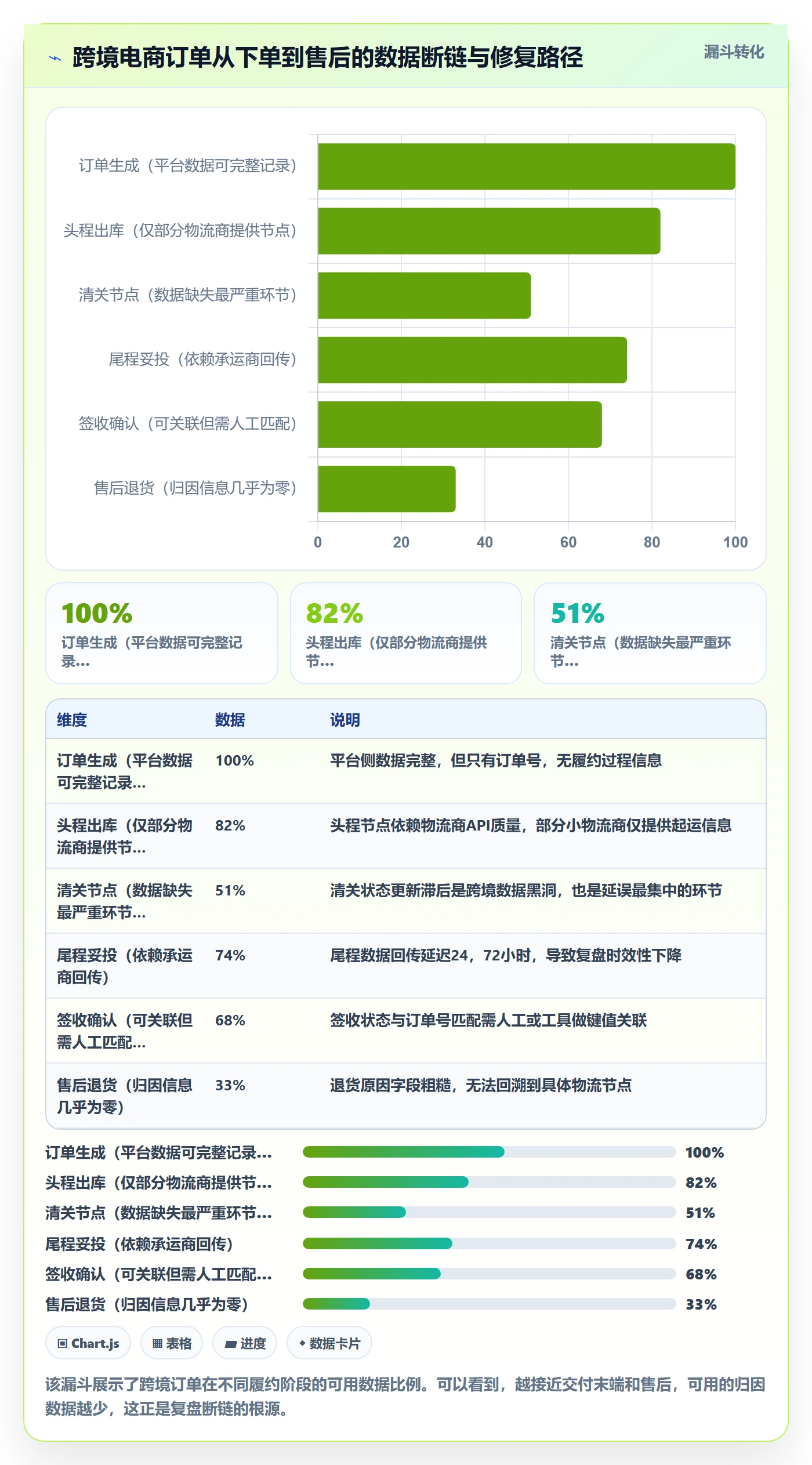This screenshot has width=812, height=1465.
Task: Click the description 尾程数据回传延迟24，72小时
Action: tap(506, 955)
